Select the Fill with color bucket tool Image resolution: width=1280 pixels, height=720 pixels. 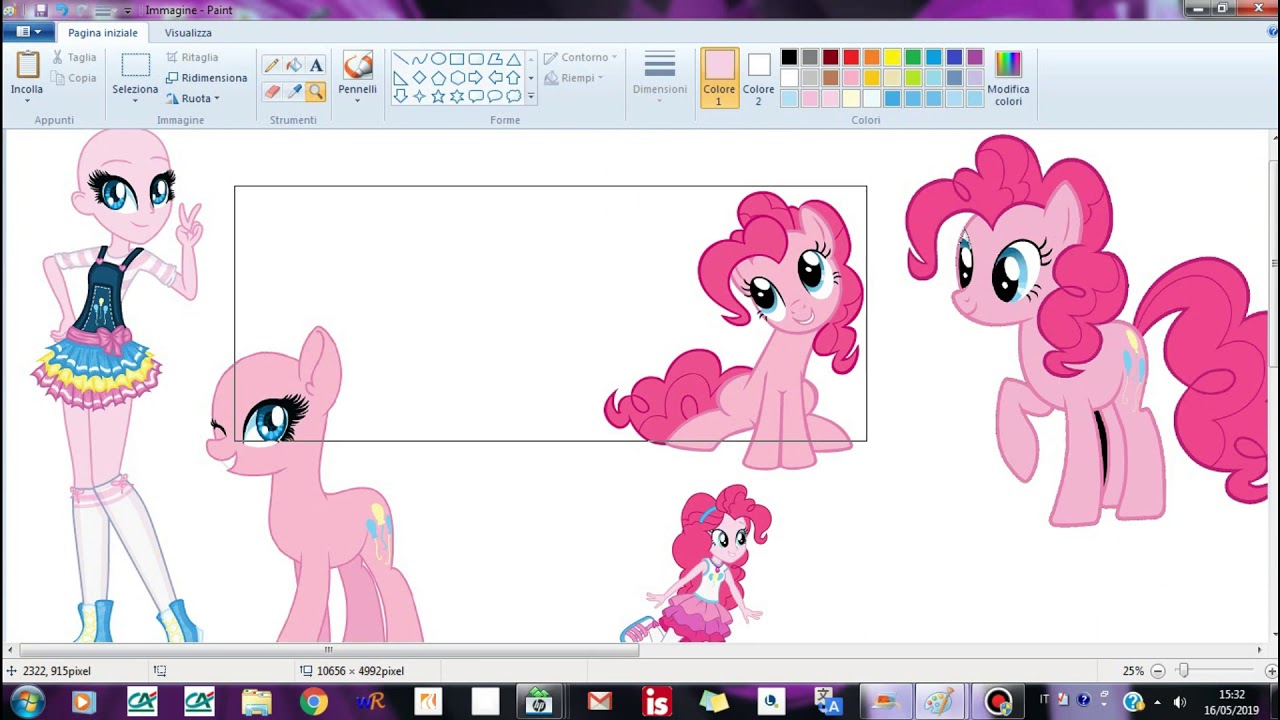[x=294, y=66]
